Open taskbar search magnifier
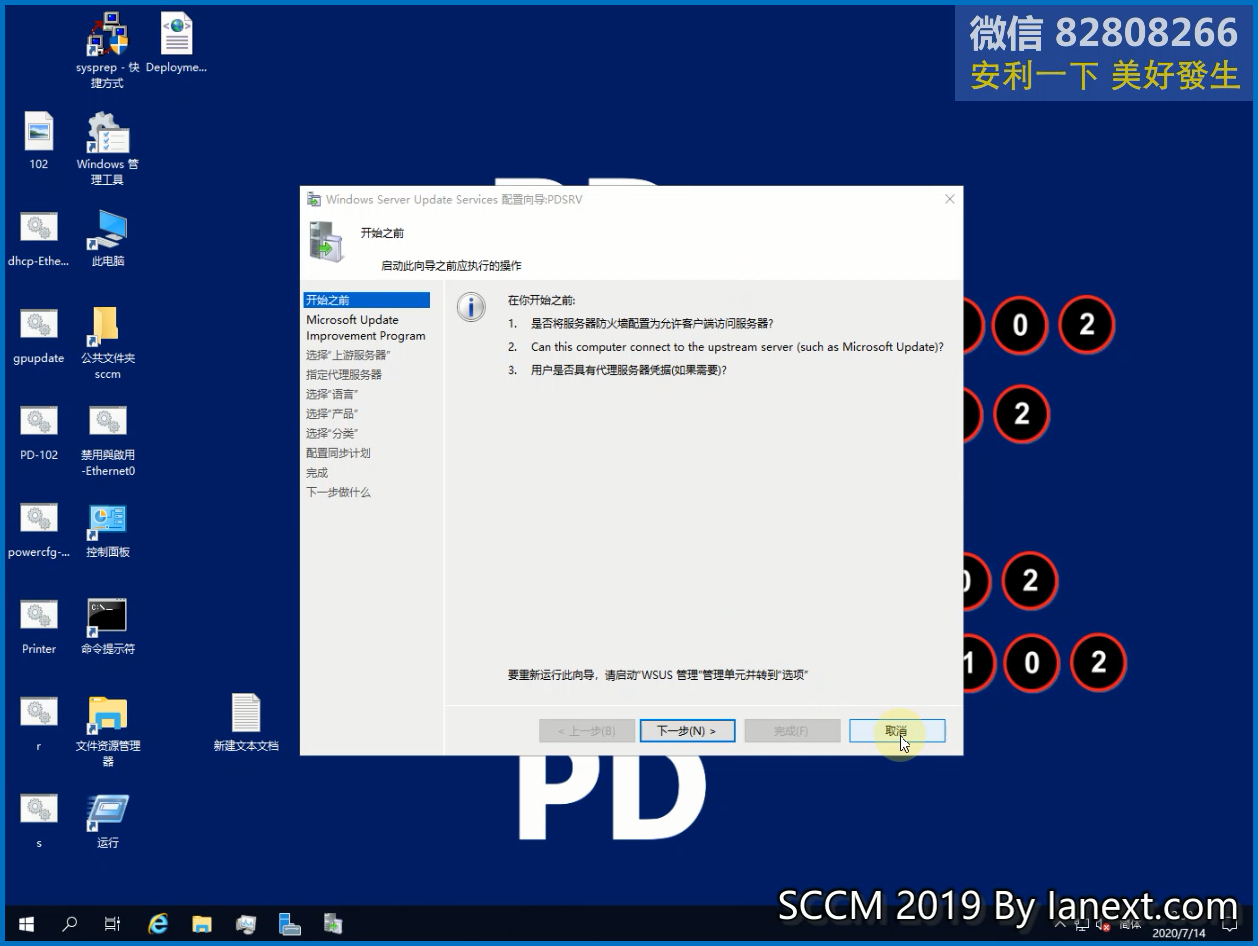The width and height of the screenshot is (1258, 946). click(x=69, y=924)
